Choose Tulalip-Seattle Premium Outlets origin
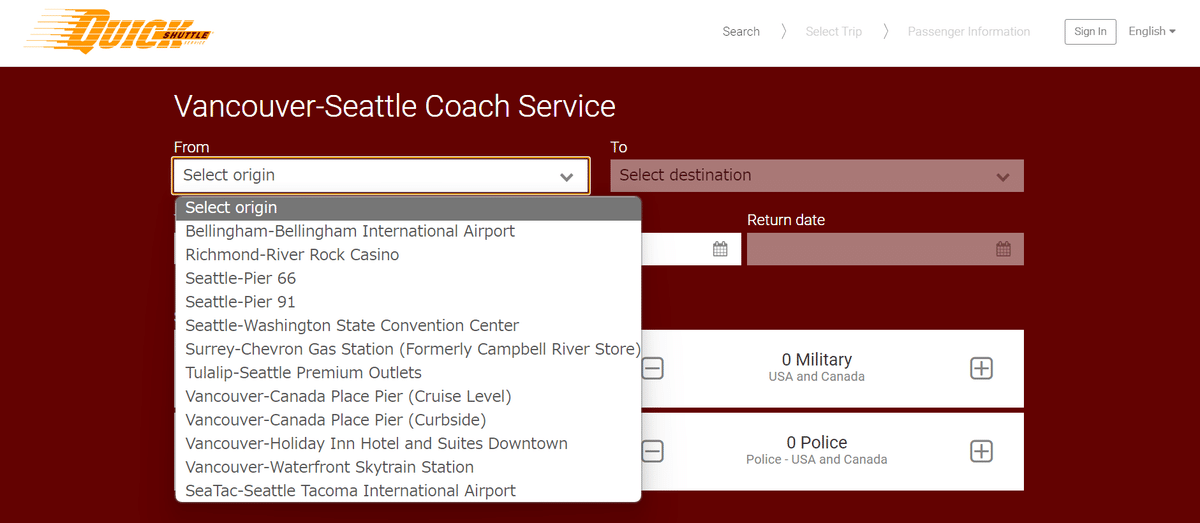 click(x=304, y=373)
